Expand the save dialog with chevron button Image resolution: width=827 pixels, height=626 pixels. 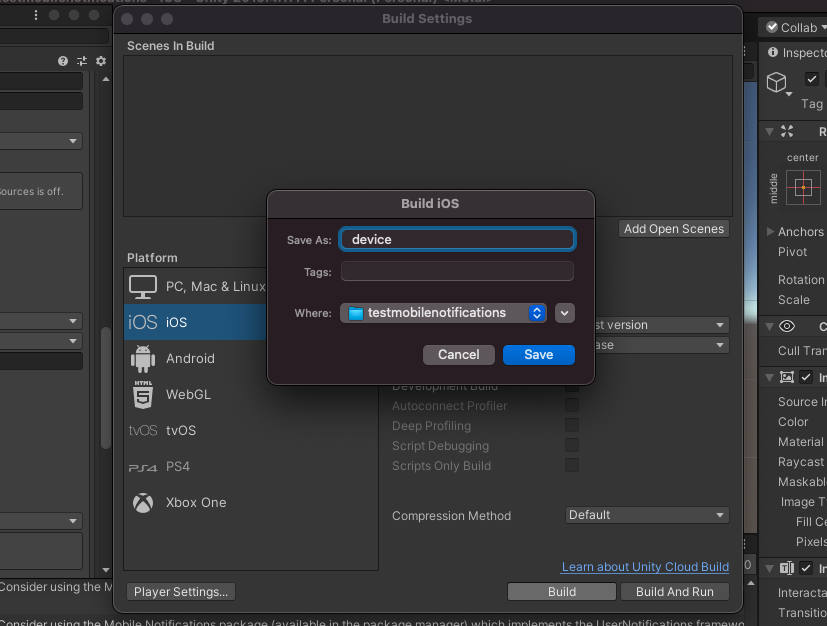click(x=565, y=313)
